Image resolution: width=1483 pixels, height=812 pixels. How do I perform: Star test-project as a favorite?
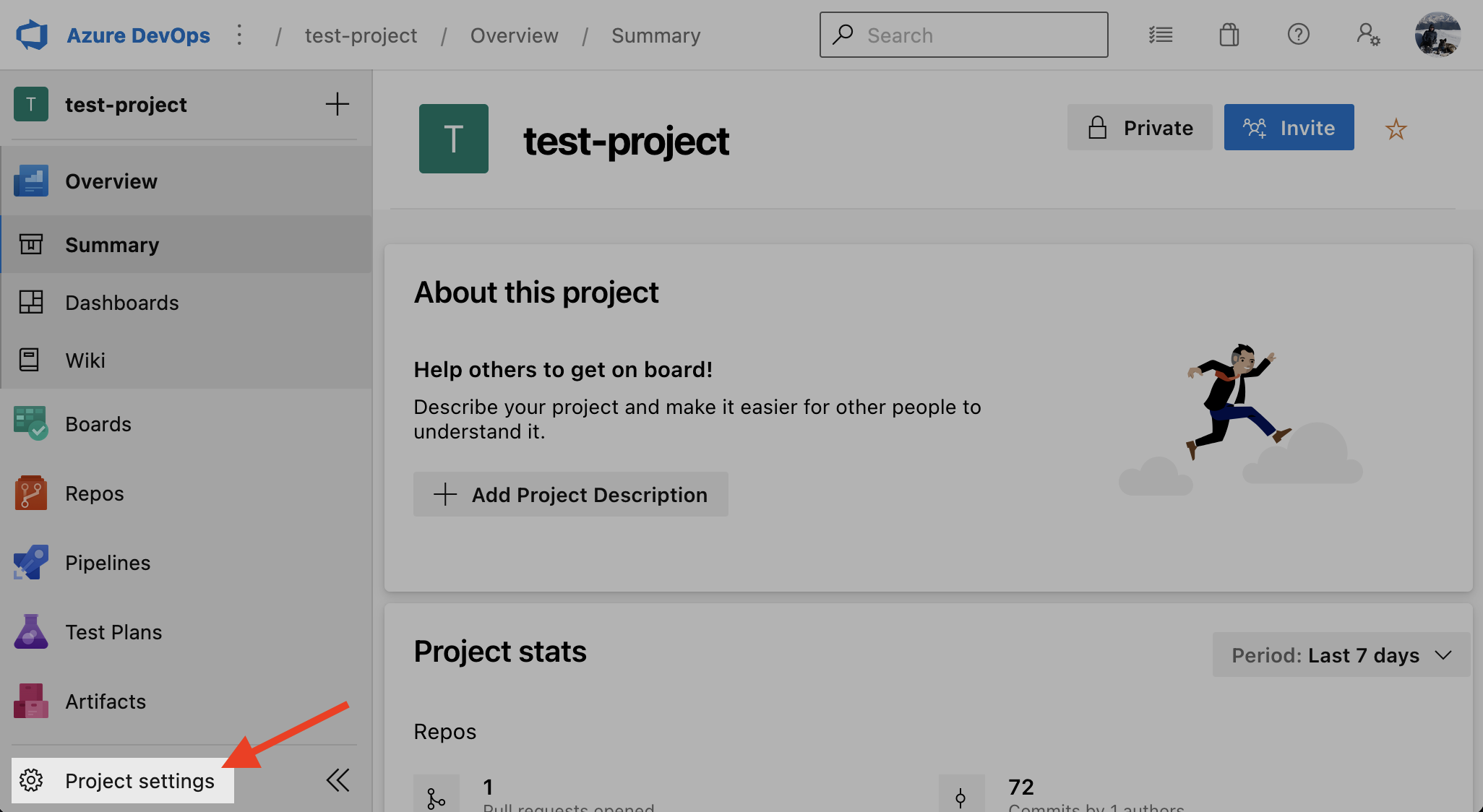[1396, 128]
